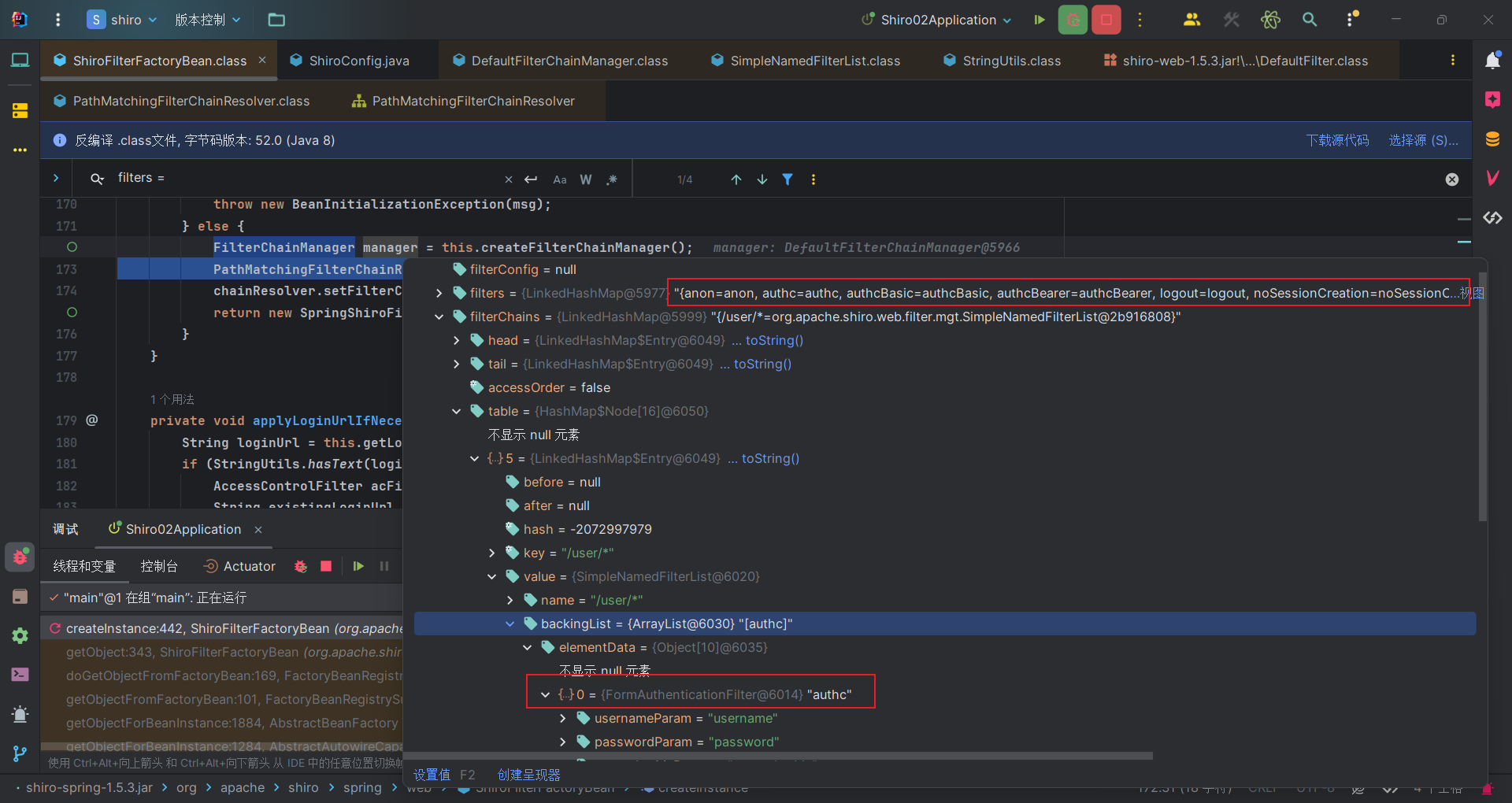Open Code With Me people icon
Image resolution: width=1512 pixels, height=803 pixels.
[x=1191, y=20]
